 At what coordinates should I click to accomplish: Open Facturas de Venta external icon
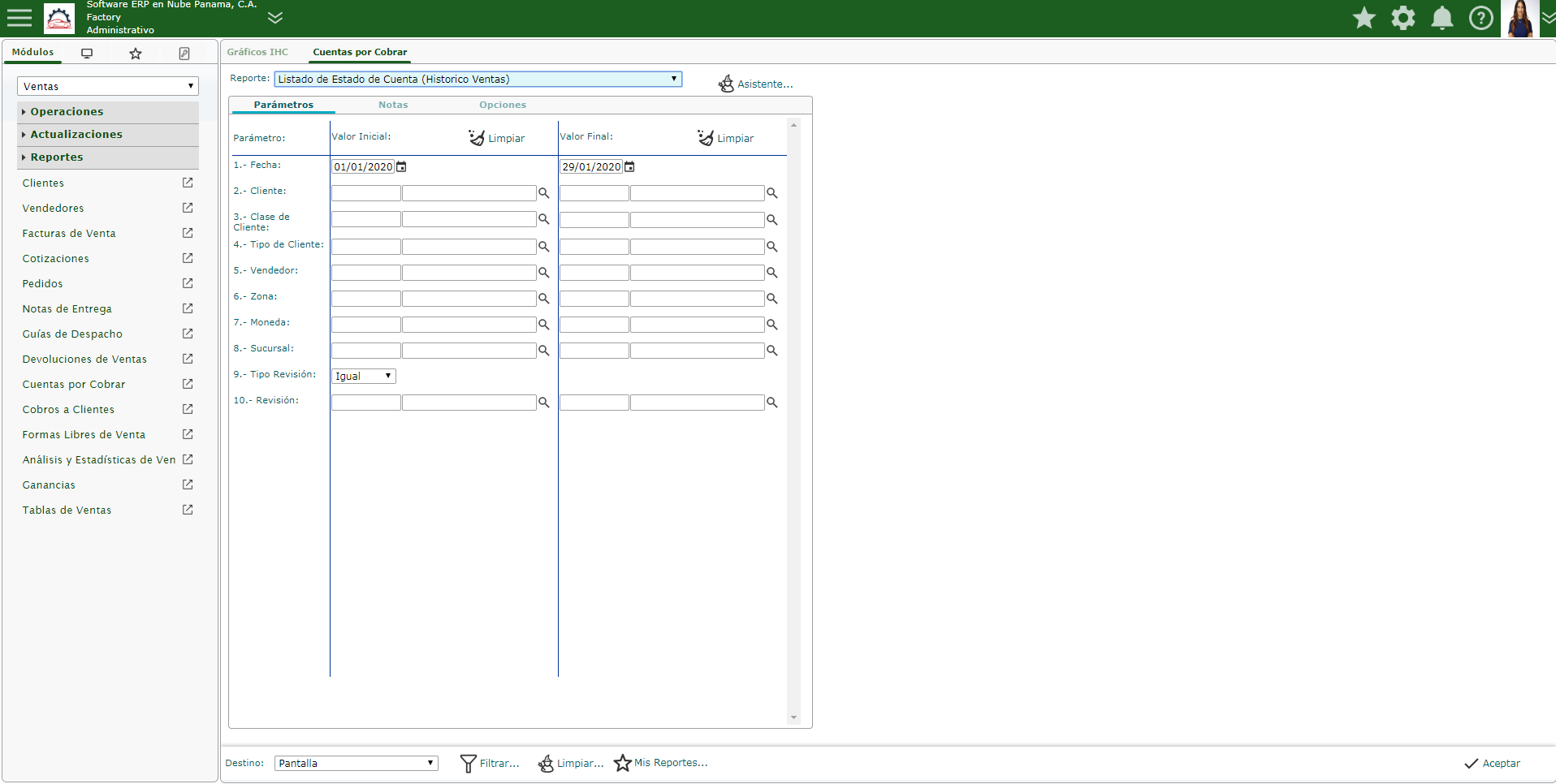188,233
